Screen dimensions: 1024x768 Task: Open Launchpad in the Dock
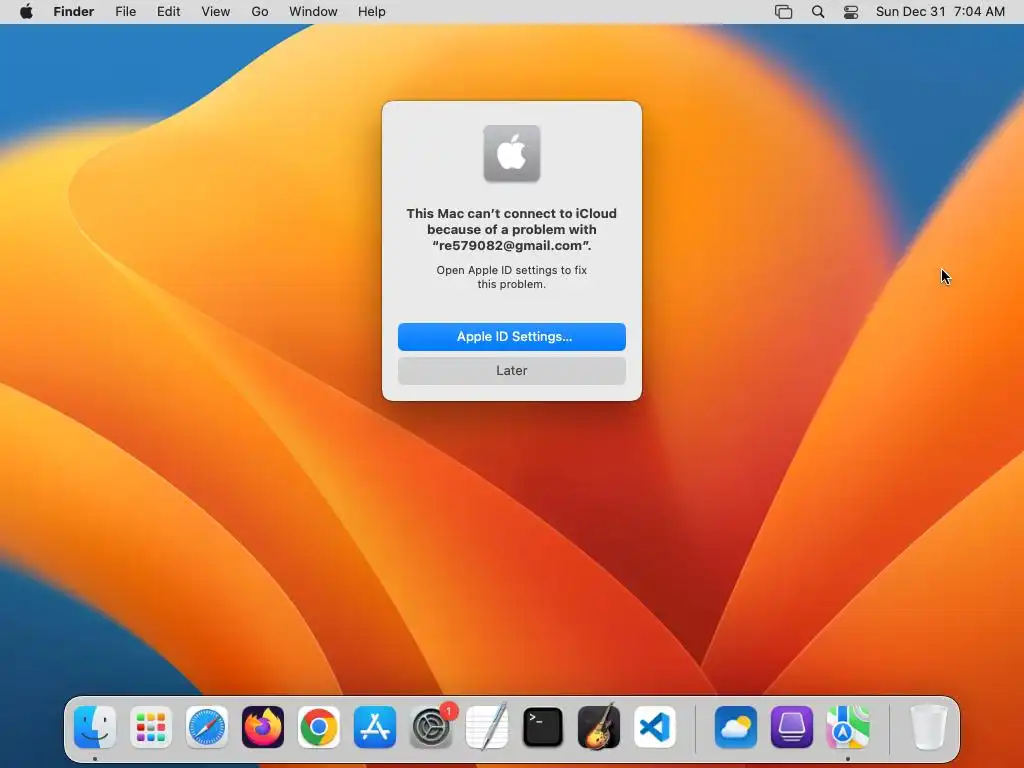[151, 727]
